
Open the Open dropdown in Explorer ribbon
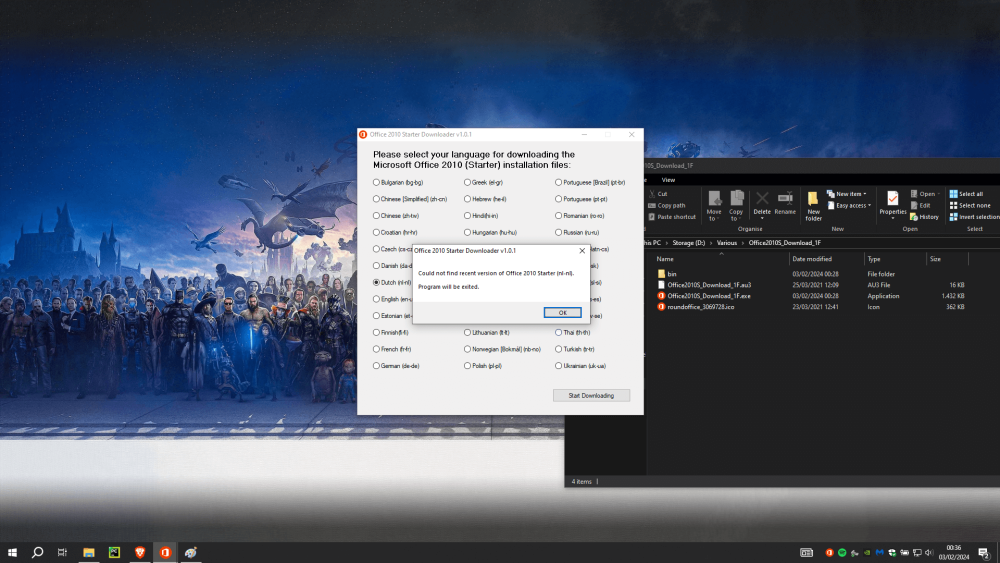point(925,194)
